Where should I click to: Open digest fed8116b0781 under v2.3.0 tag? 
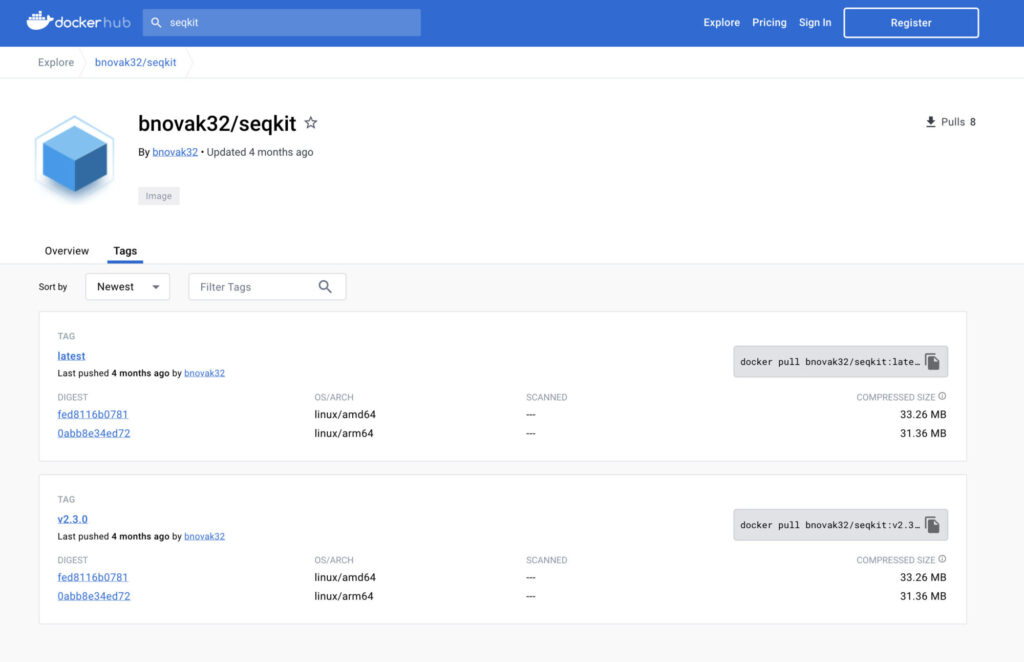point(93,577)
